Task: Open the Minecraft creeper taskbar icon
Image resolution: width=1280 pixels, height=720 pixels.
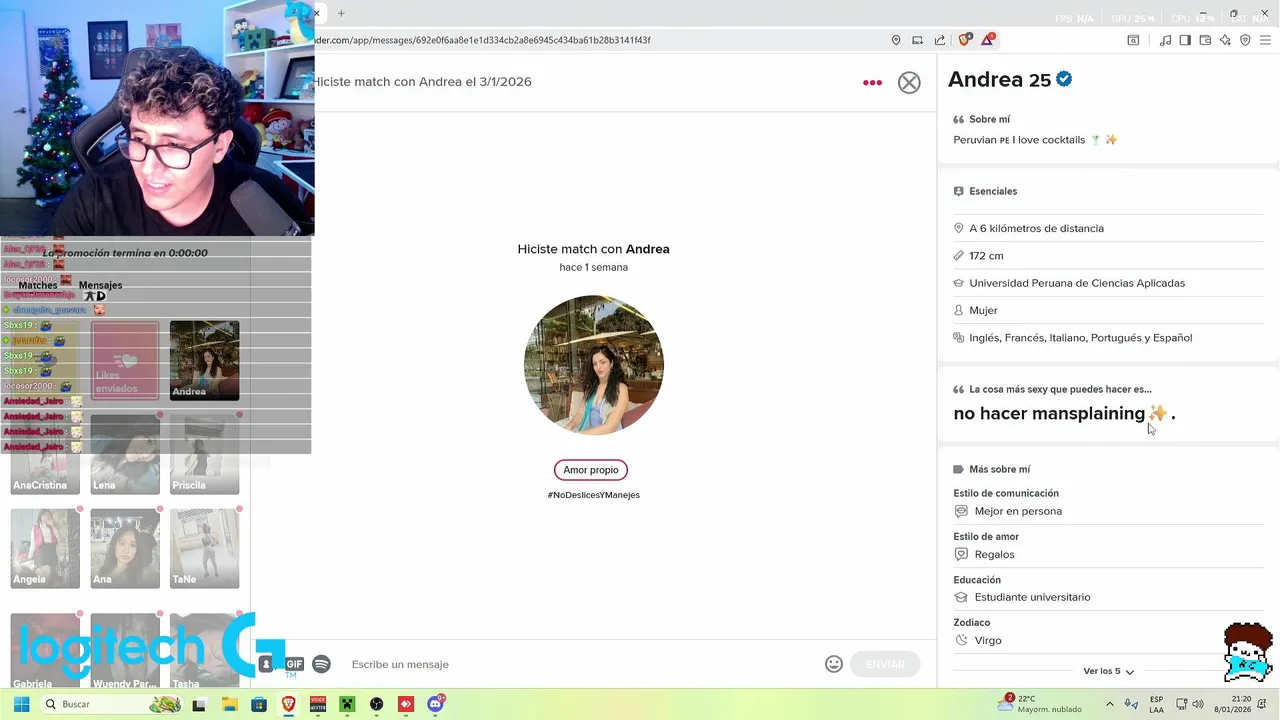Action: pos(347,704)
